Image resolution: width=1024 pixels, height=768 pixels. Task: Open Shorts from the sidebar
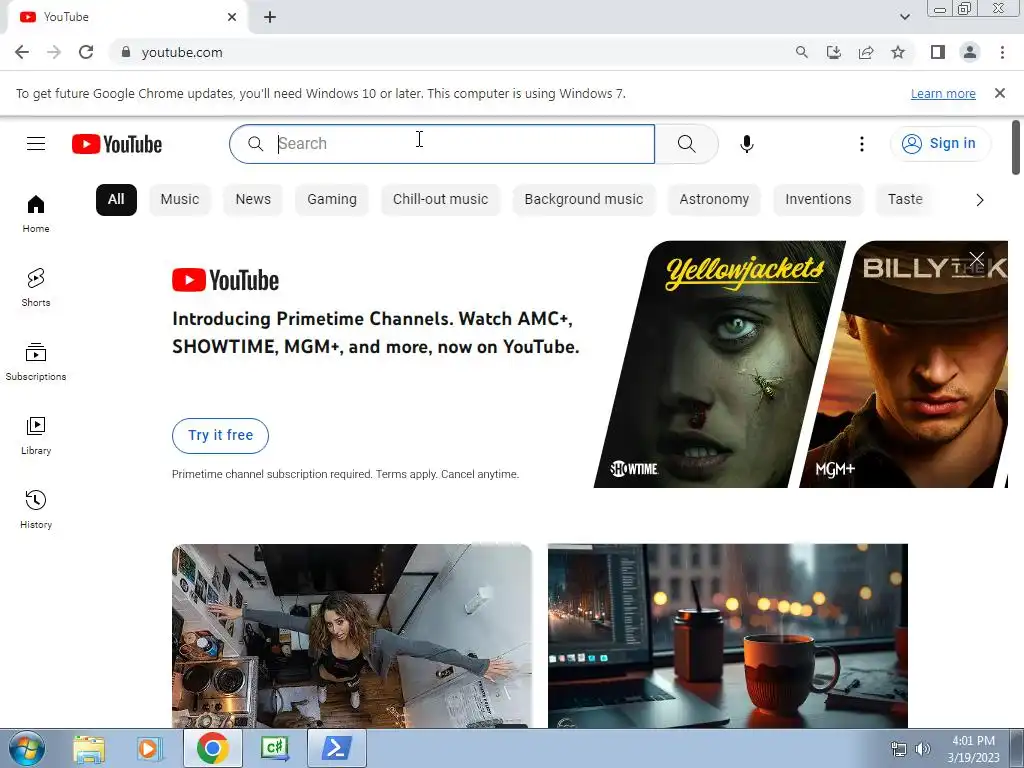36,287
